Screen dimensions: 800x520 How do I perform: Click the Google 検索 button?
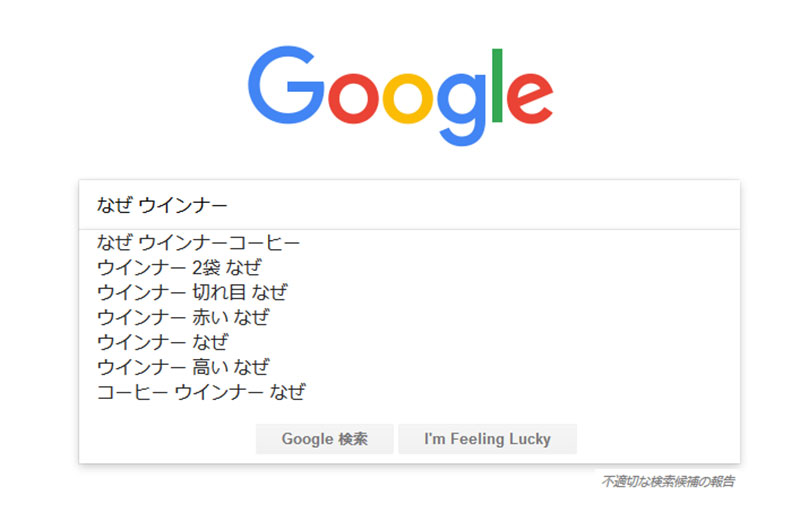(x=324, y=439)
